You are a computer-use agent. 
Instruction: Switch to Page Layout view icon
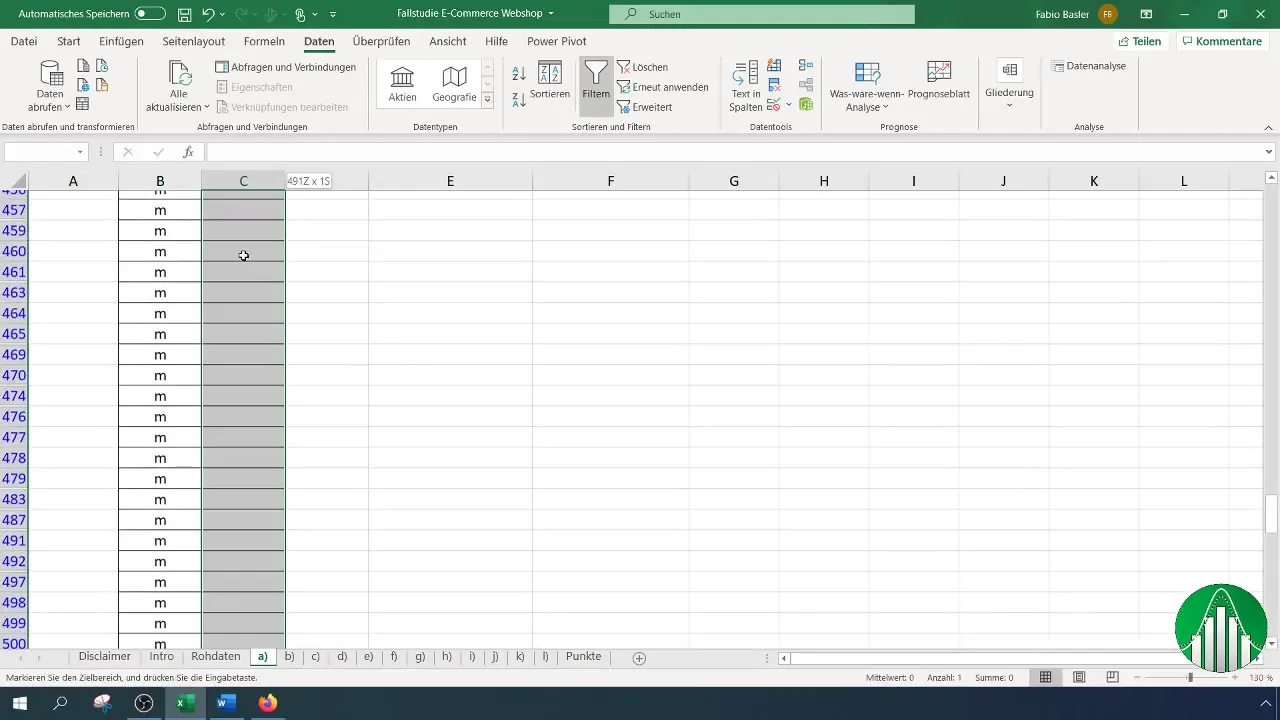coord(1079,677)
